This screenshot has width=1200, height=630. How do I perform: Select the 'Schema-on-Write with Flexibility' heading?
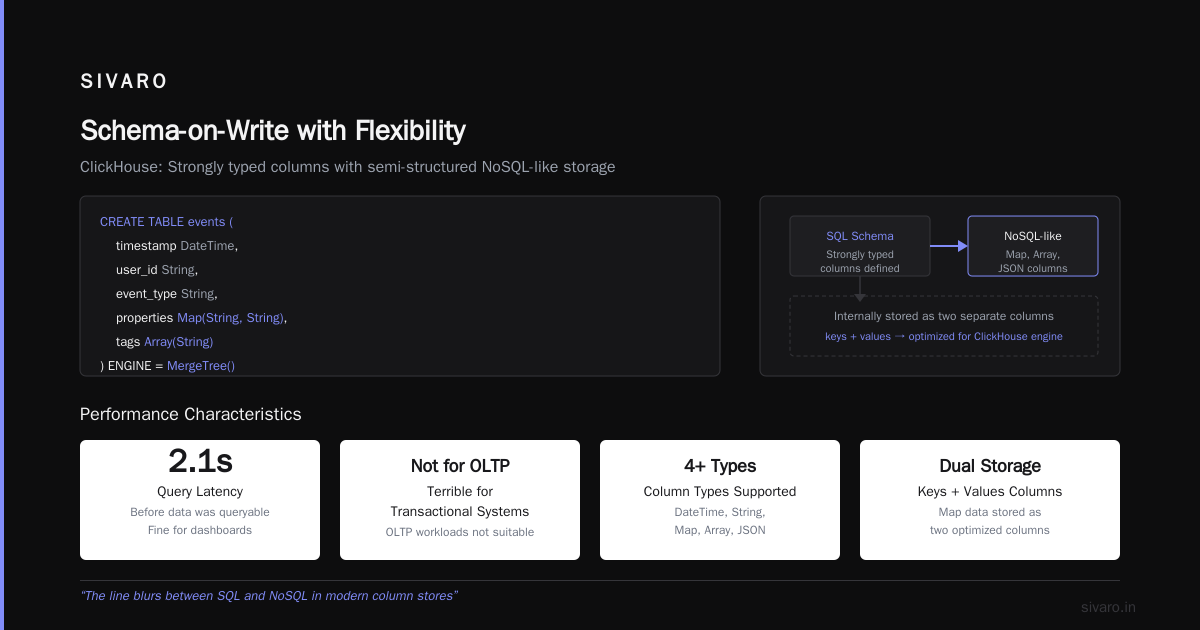273,130
